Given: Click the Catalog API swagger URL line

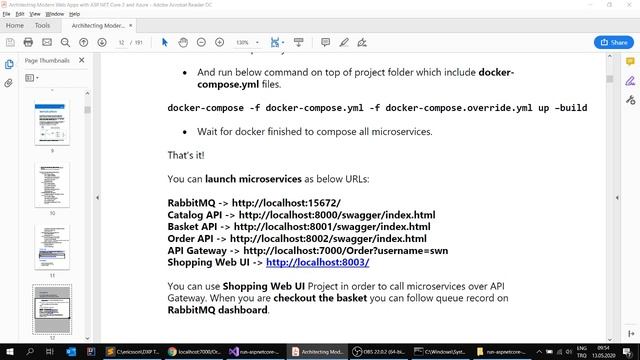Looking at the screenshot, I should coord(301,215).
